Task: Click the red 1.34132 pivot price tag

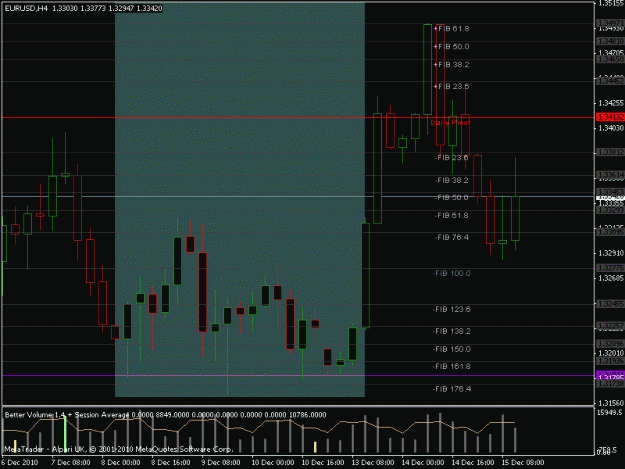Action: (610, 117)
